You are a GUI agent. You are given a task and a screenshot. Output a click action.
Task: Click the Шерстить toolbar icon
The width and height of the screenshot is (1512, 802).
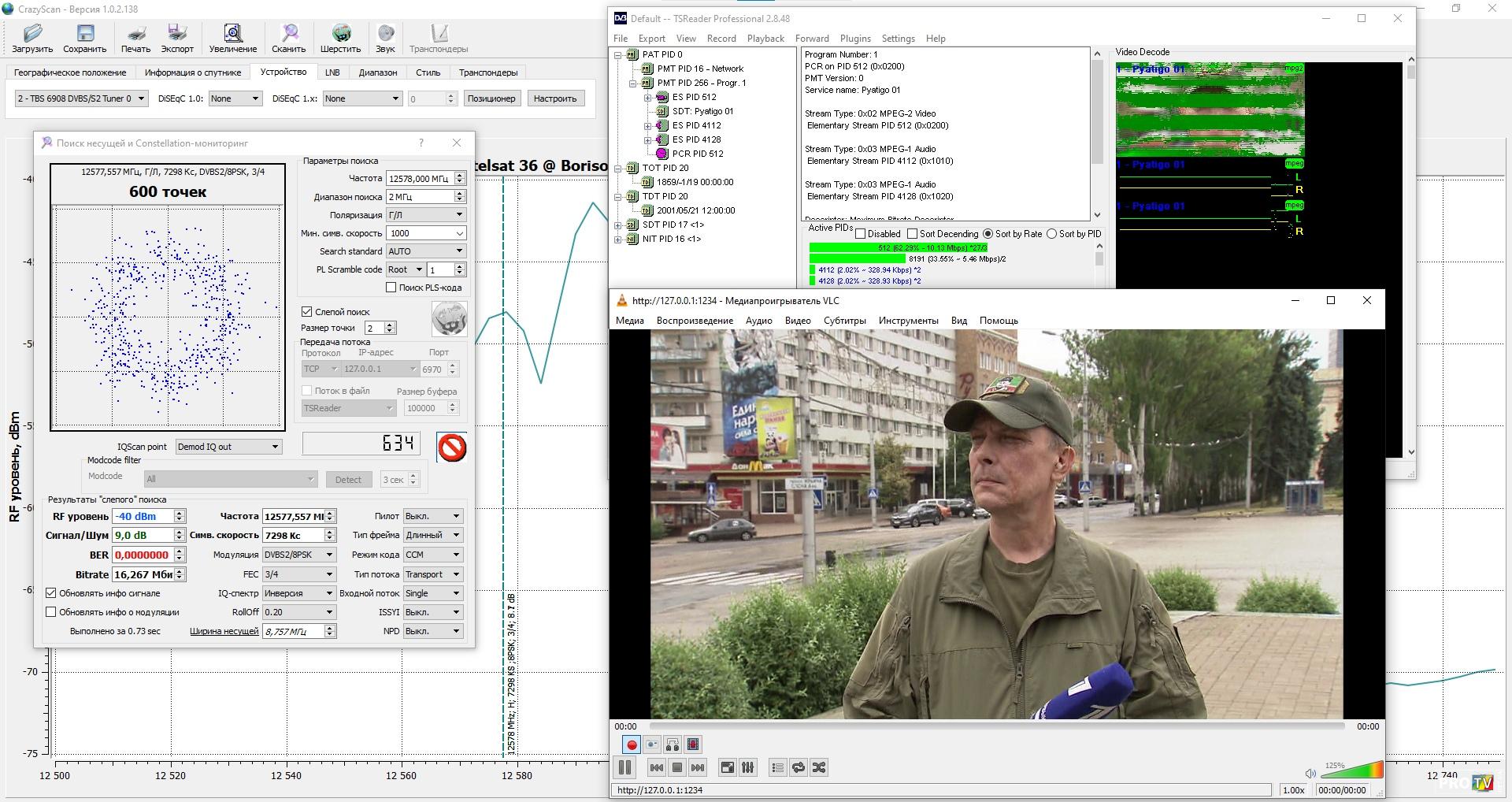[x=340, y=38]
